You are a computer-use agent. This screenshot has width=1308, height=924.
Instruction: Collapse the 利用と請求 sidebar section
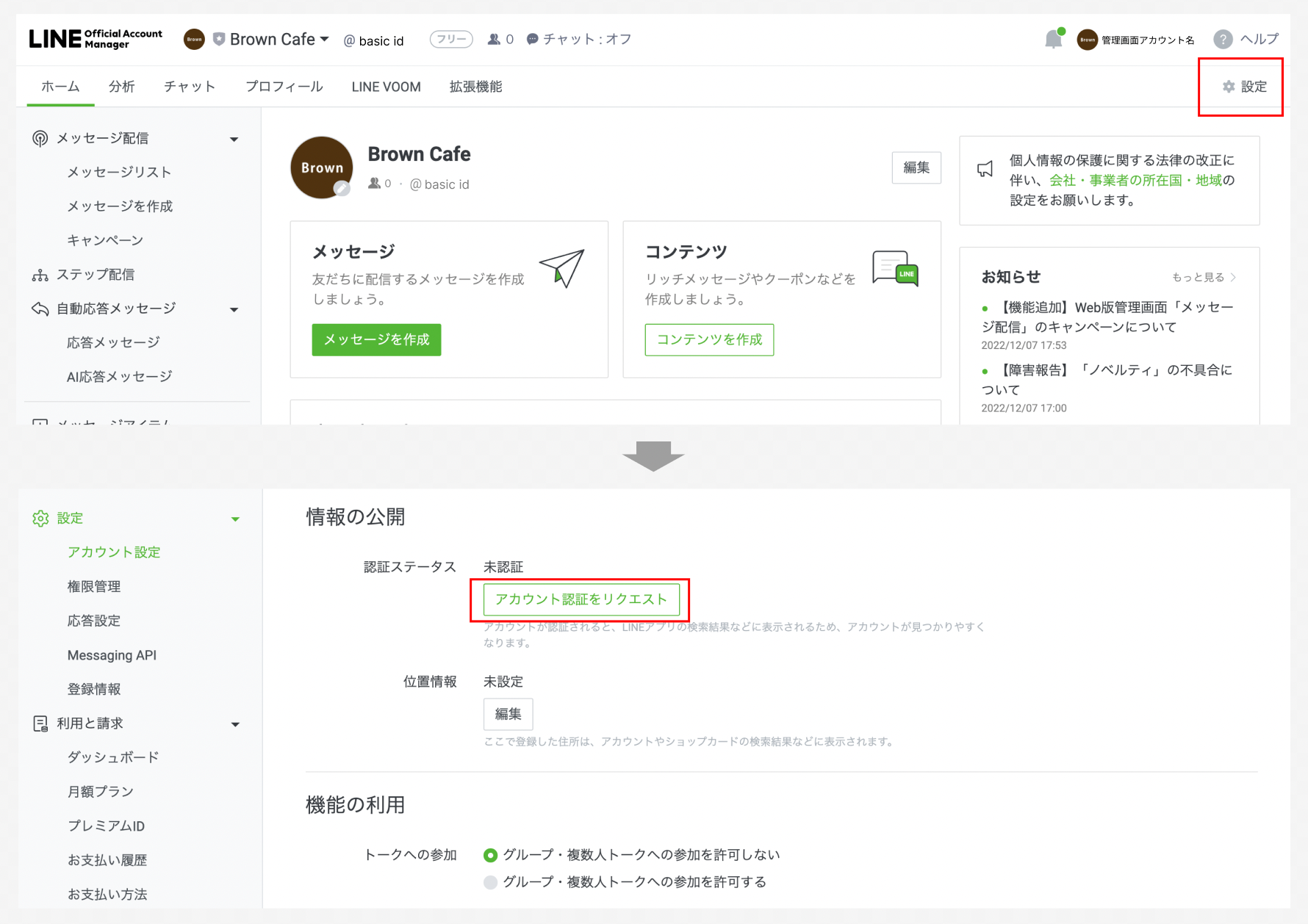pos(235,724)
